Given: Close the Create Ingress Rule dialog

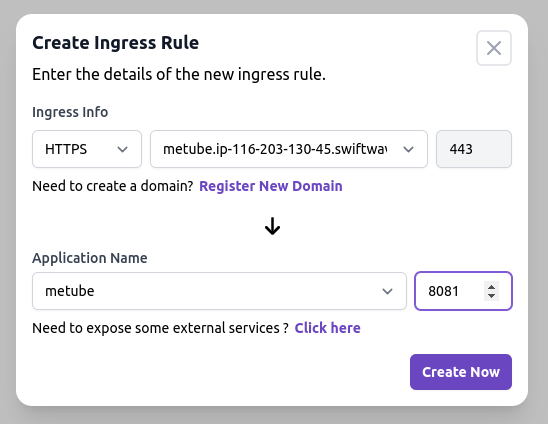Looking at the screenshot, I should [x=493, y=48].
